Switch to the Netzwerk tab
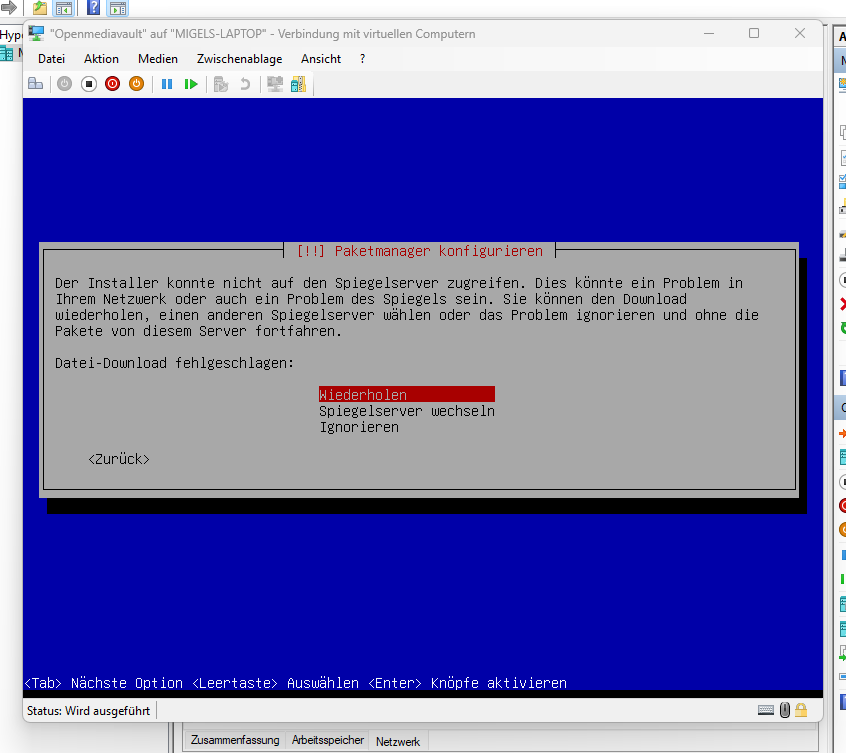 click(x=397, y=741)
